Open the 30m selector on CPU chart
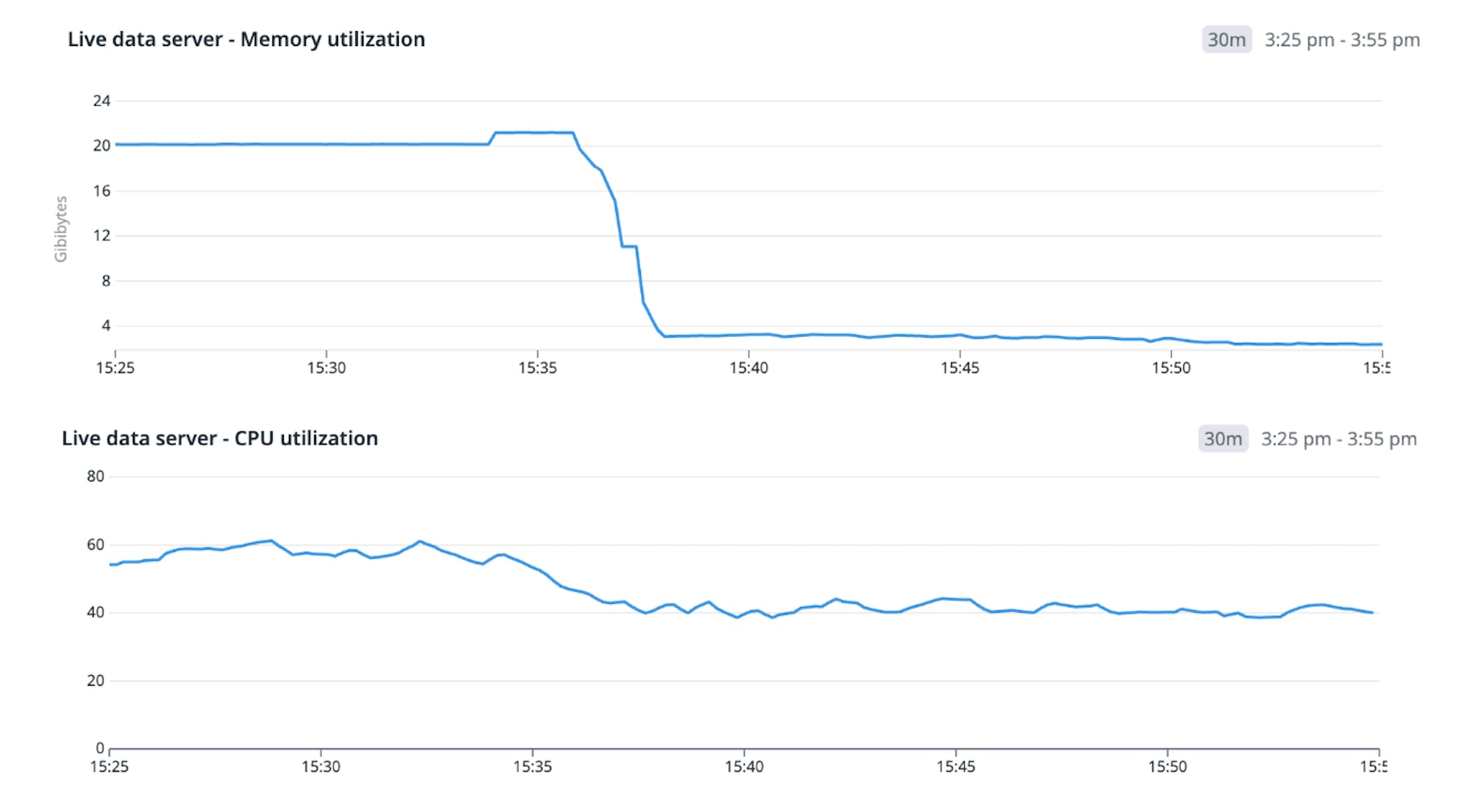This screenshot has width=1477, height=812. point(1223,439)
